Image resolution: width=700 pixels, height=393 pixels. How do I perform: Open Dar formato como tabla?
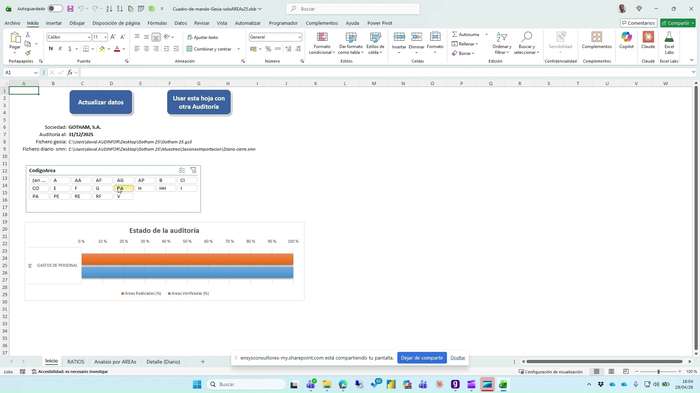pos(351,43)
